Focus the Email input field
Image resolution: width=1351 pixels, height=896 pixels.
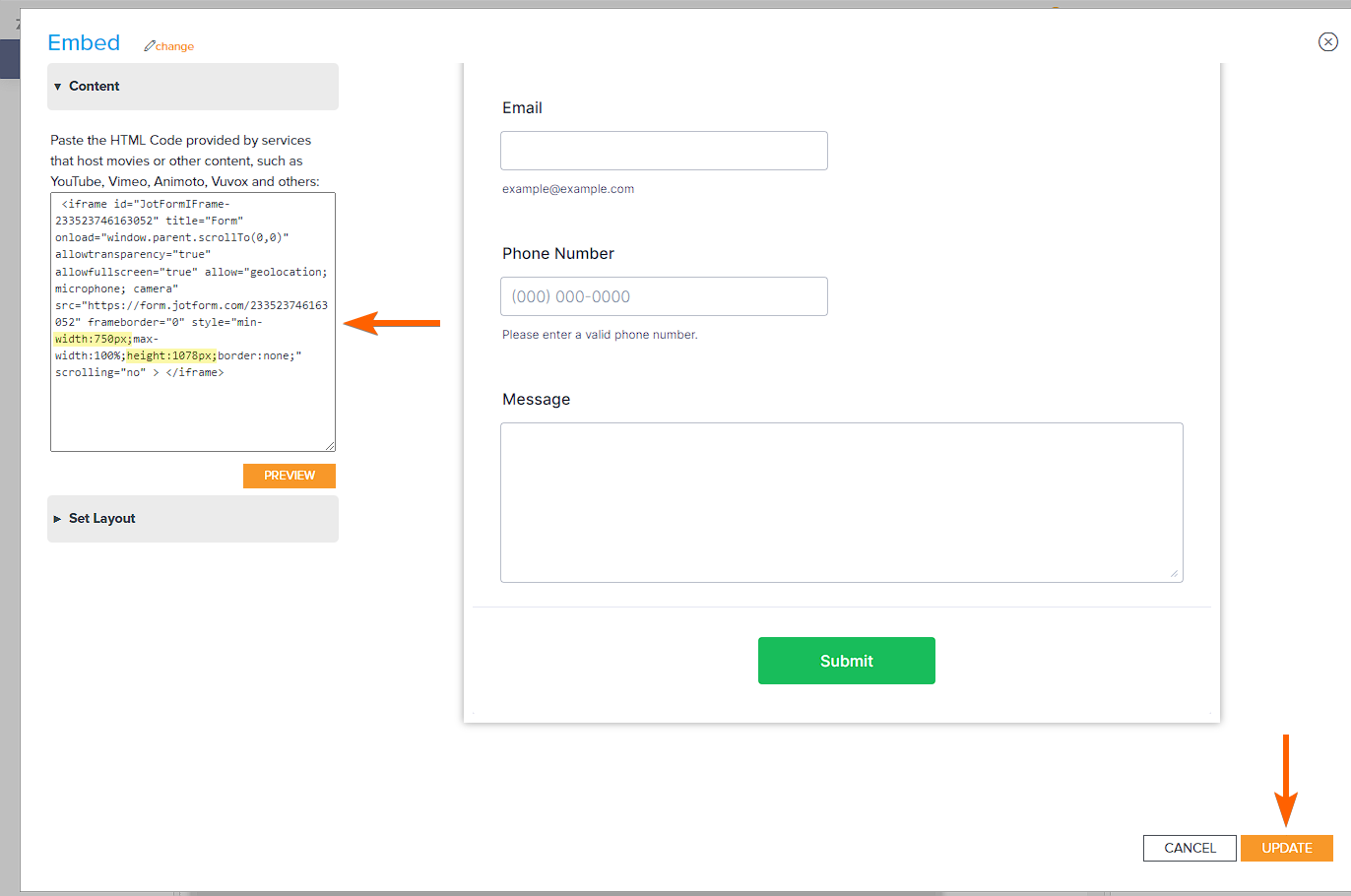pos(664,151)
